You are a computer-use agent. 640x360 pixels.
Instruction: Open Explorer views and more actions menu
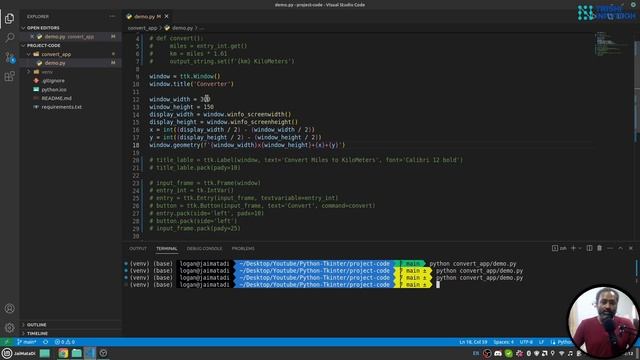point(112,17)
